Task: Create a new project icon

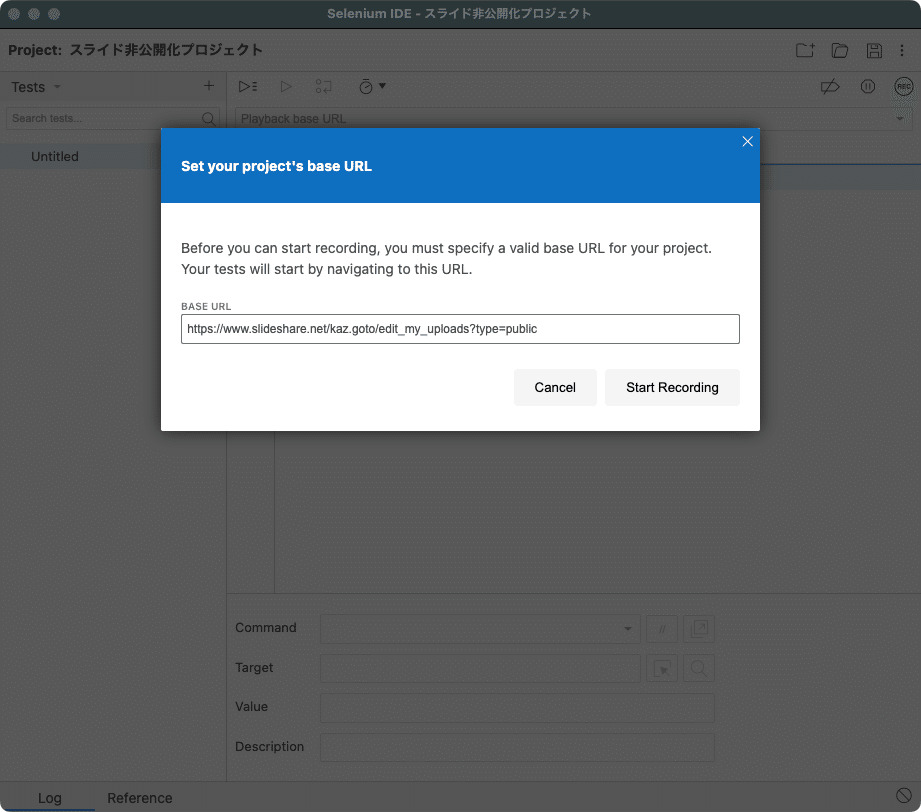Action: [x=805, y=51]
